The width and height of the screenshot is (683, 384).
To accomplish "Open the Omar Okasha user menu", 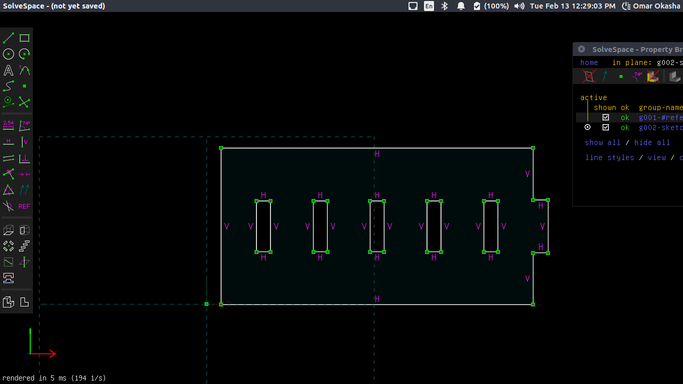I will pos(651,6).
